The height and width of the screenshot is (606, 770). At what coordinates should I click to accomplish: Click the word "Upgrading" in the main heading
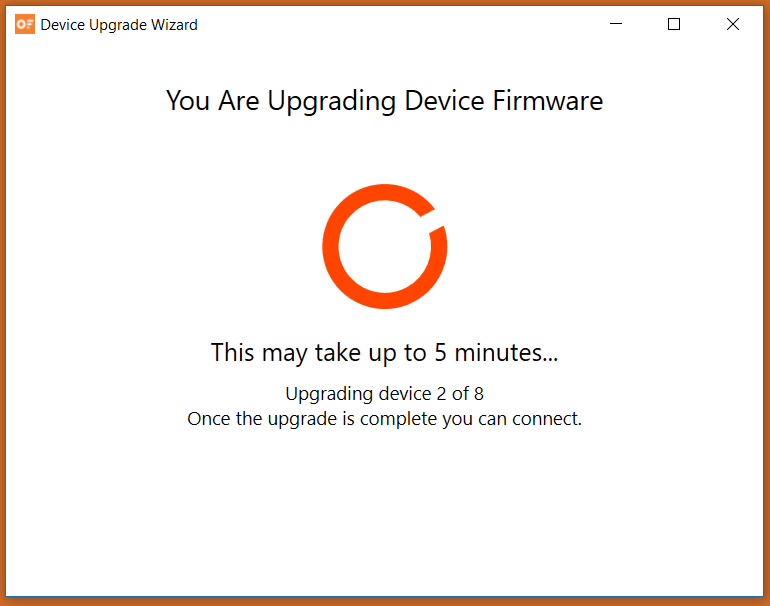331,102
